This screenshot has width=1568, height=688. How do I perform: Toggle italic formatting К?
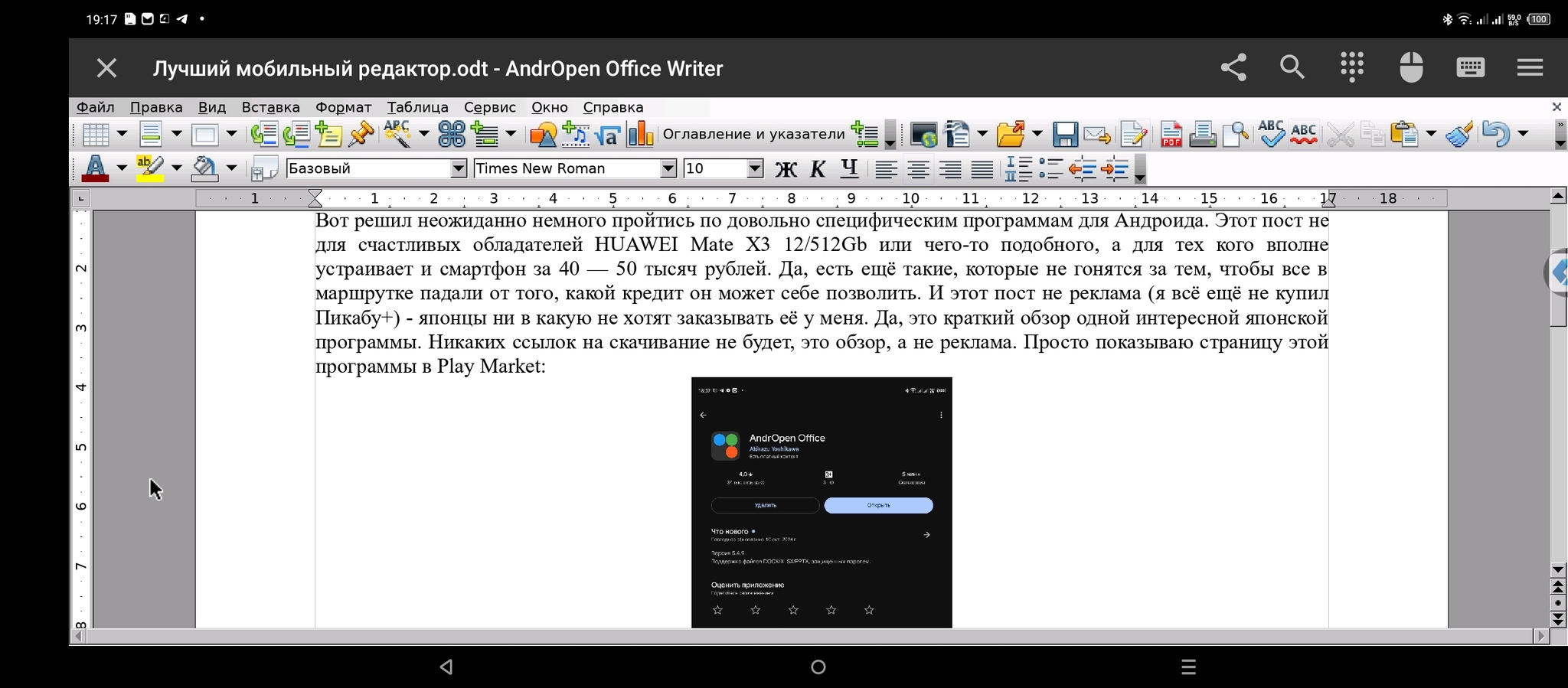[817, 168]
